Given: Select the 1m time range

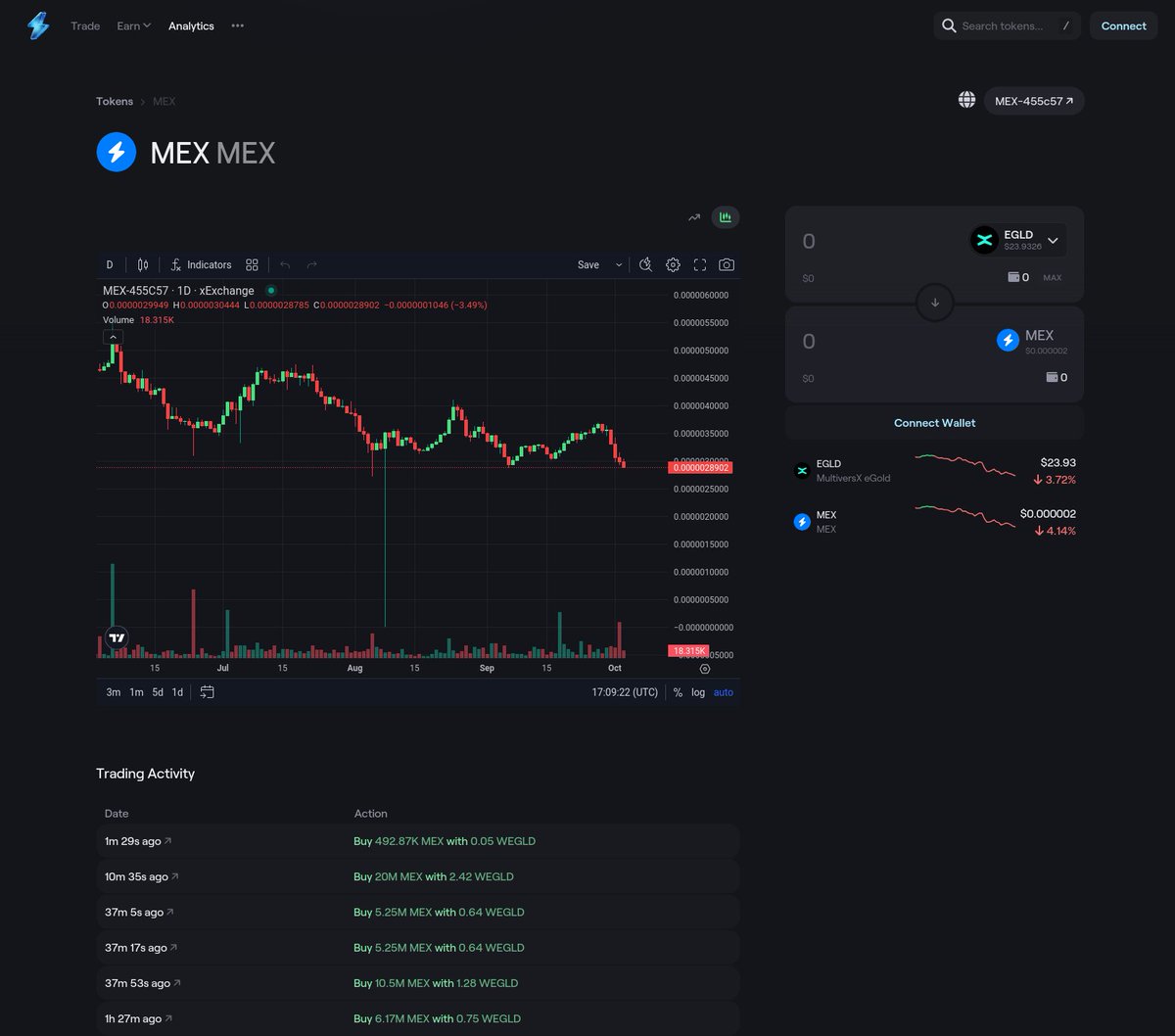Looking at the screenshot, I should coord(136,692).
